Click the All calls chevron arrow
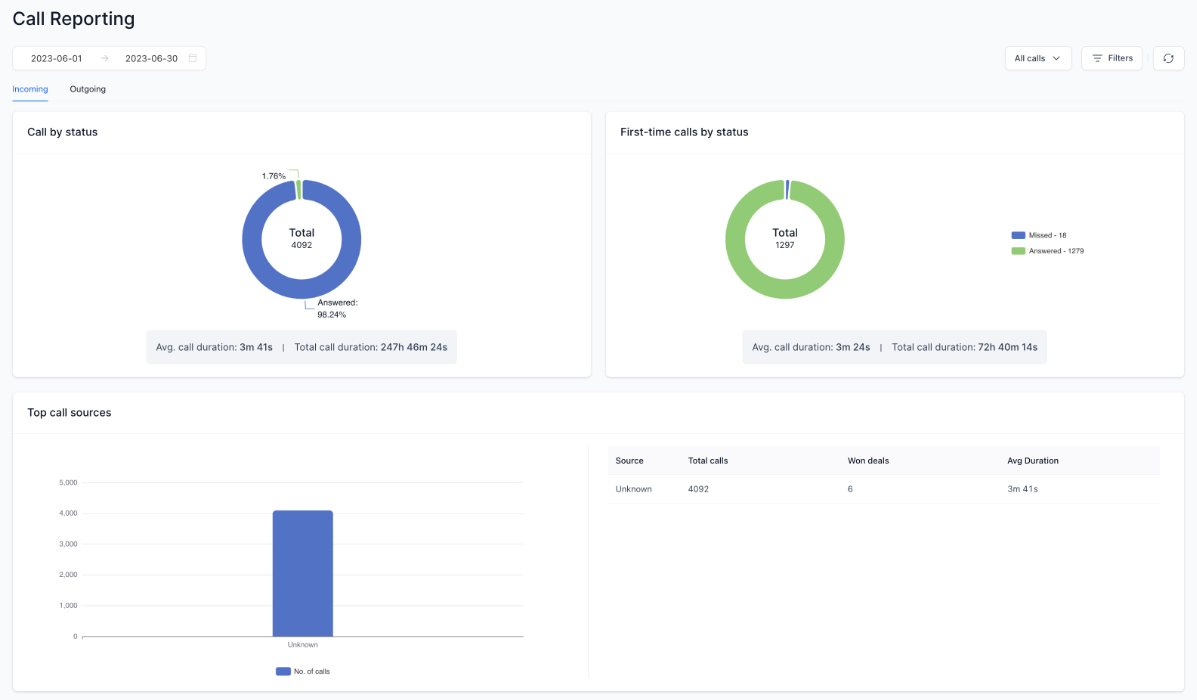The image size is (1197, 700). [1057, 58]
